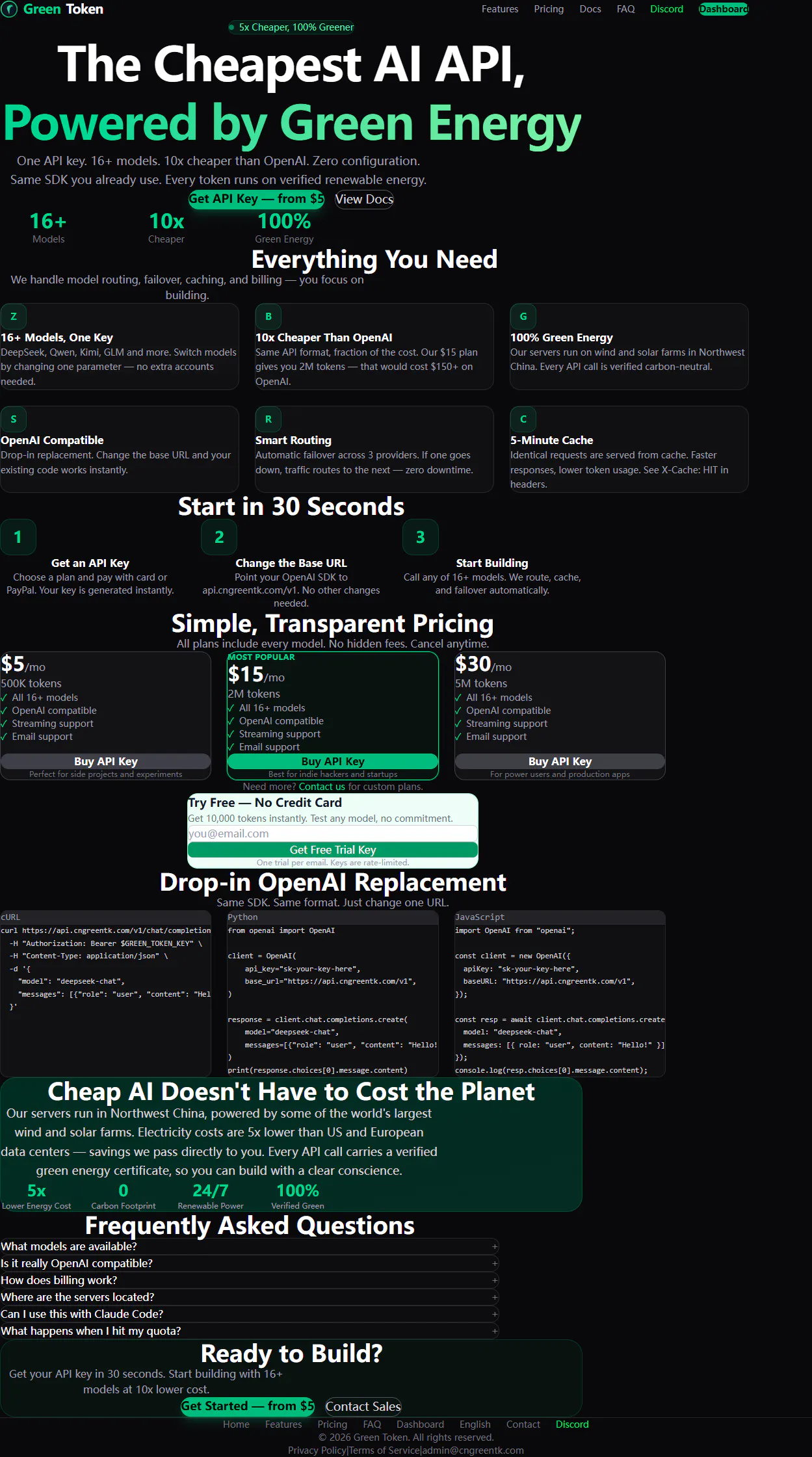Click the Green Token brand name
Viewport: 812px width, 1457px height.
[63, 9]
